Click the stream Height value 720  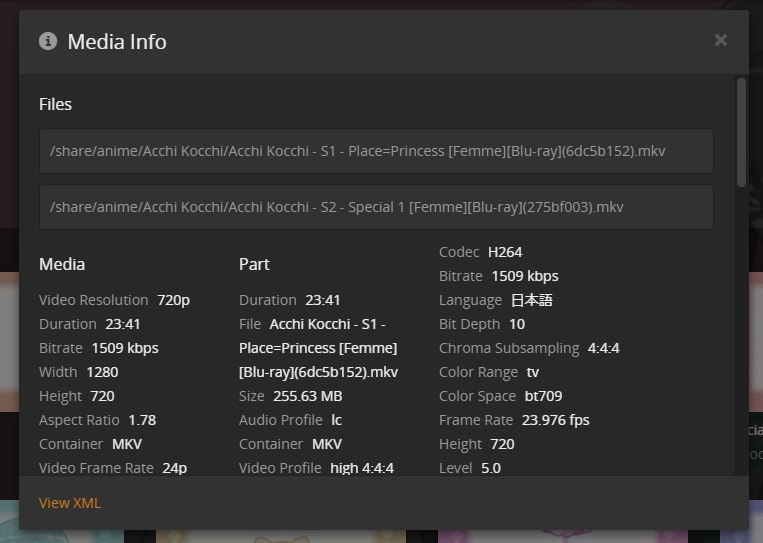pos(503,444)
